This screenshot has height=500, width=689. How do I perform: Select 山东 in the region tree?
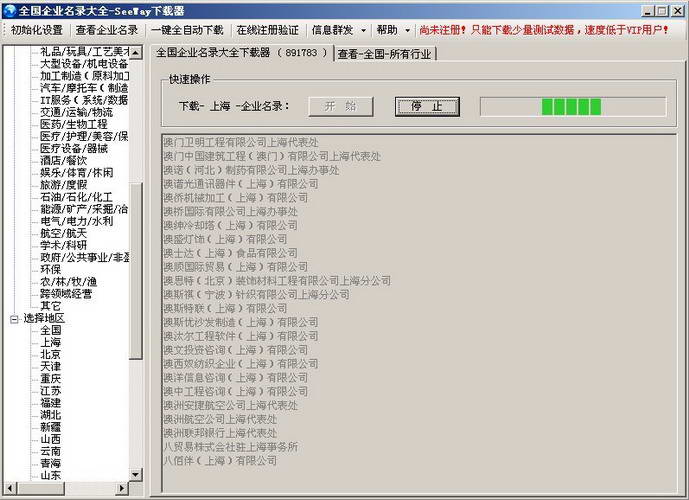tap(51, 475)
